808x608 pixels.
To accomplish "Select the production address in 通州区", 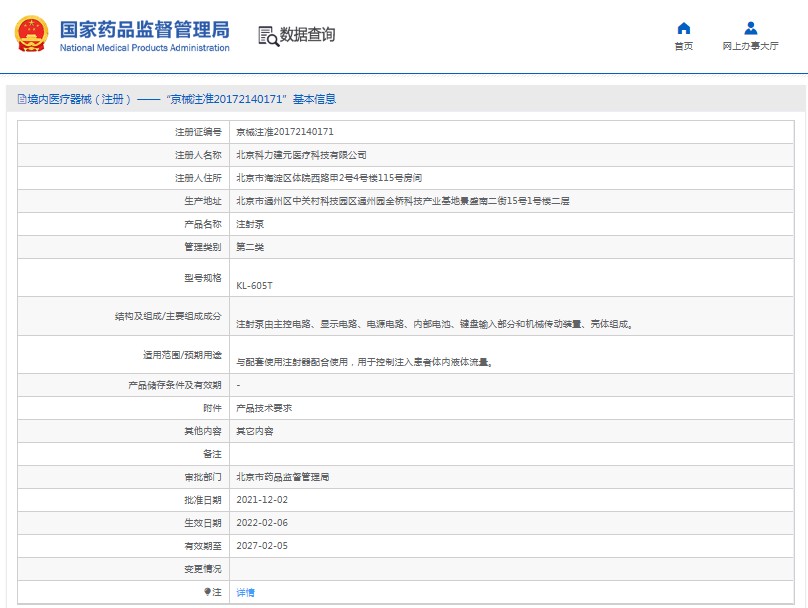I will (403, 201).
